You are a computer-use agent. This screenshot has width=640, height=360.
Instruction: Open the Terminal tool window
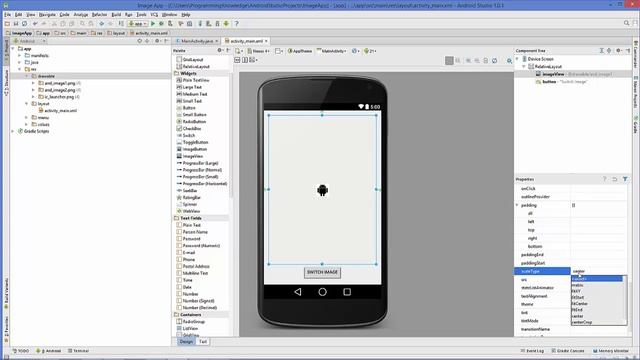coord(78,351)
